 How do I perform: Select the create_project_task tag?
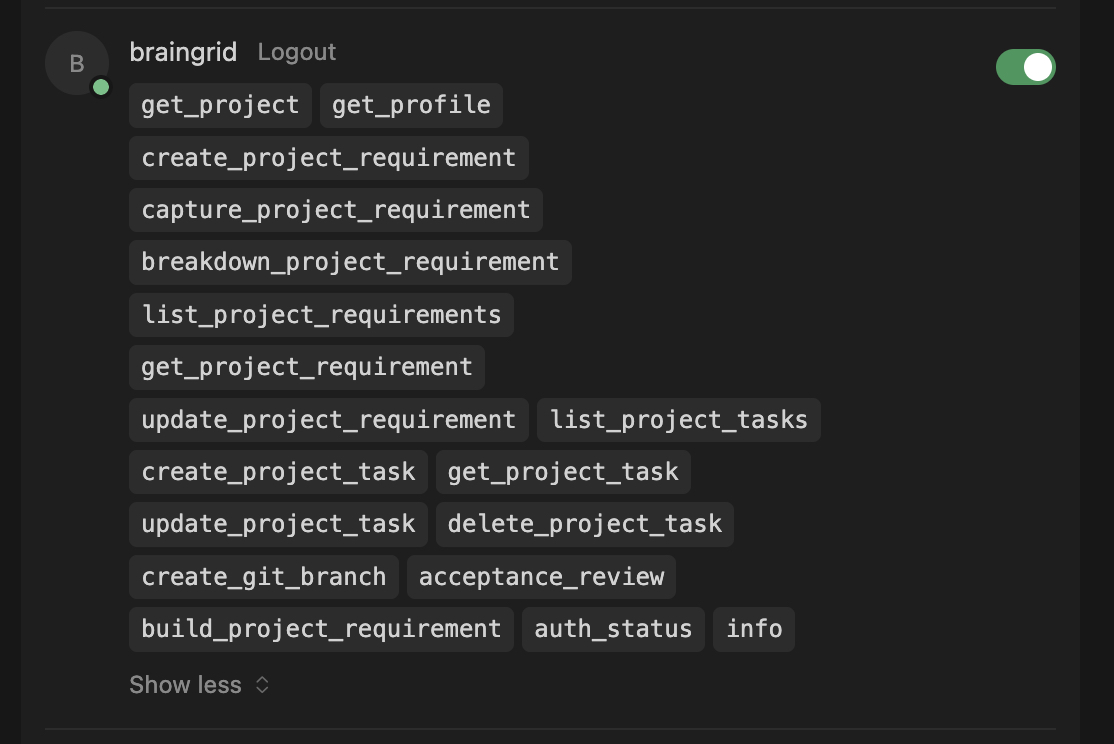tap(278, 472)
